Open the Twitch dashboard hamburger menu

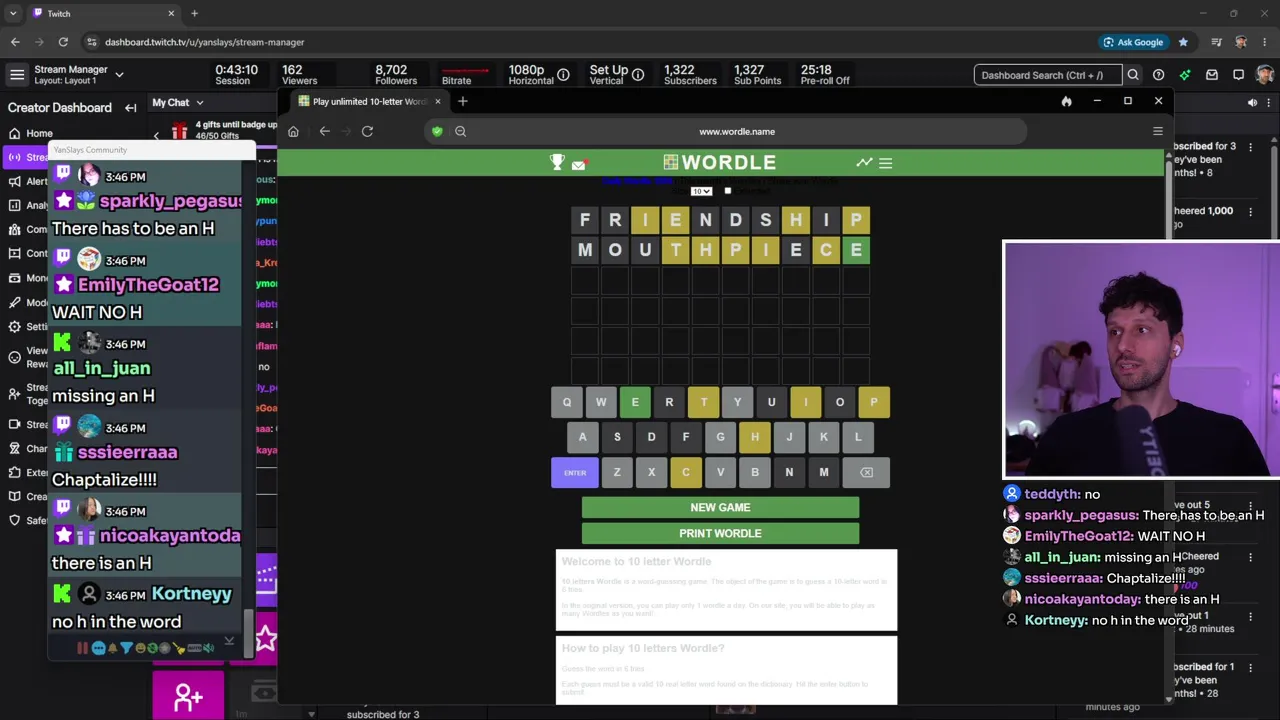pyautogui.click(x=17, y=75)
